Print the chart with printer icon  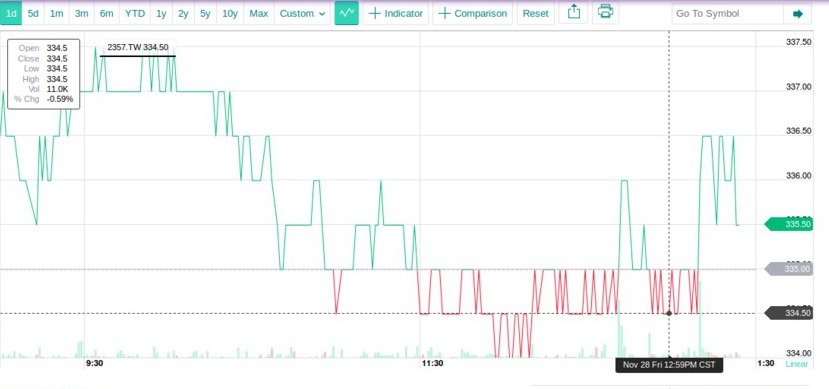pos(605,12)
